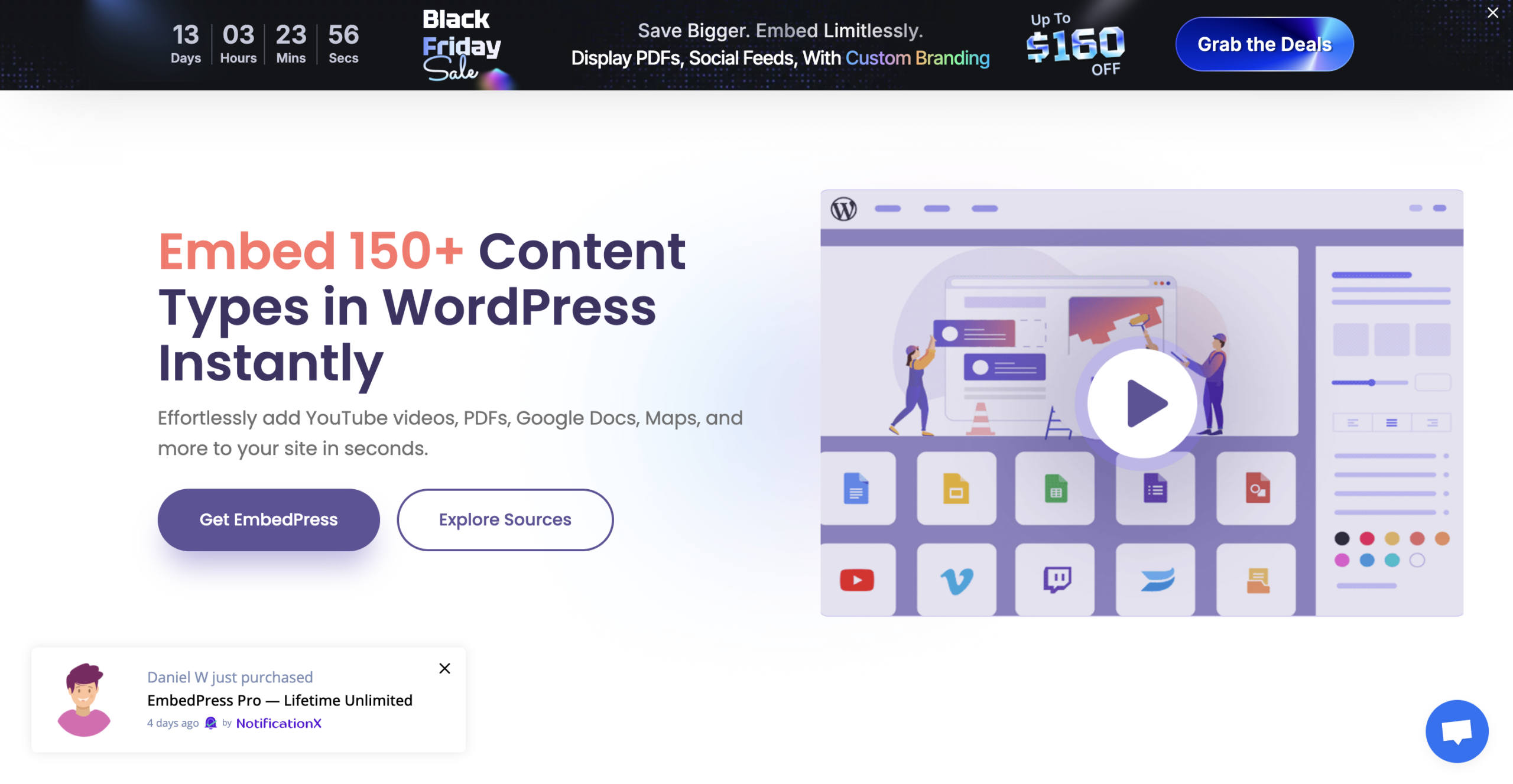Select the pink color swatch in the mockup
The width and height of the screenshot is (1513, 784).
(x=1342, y=560)
